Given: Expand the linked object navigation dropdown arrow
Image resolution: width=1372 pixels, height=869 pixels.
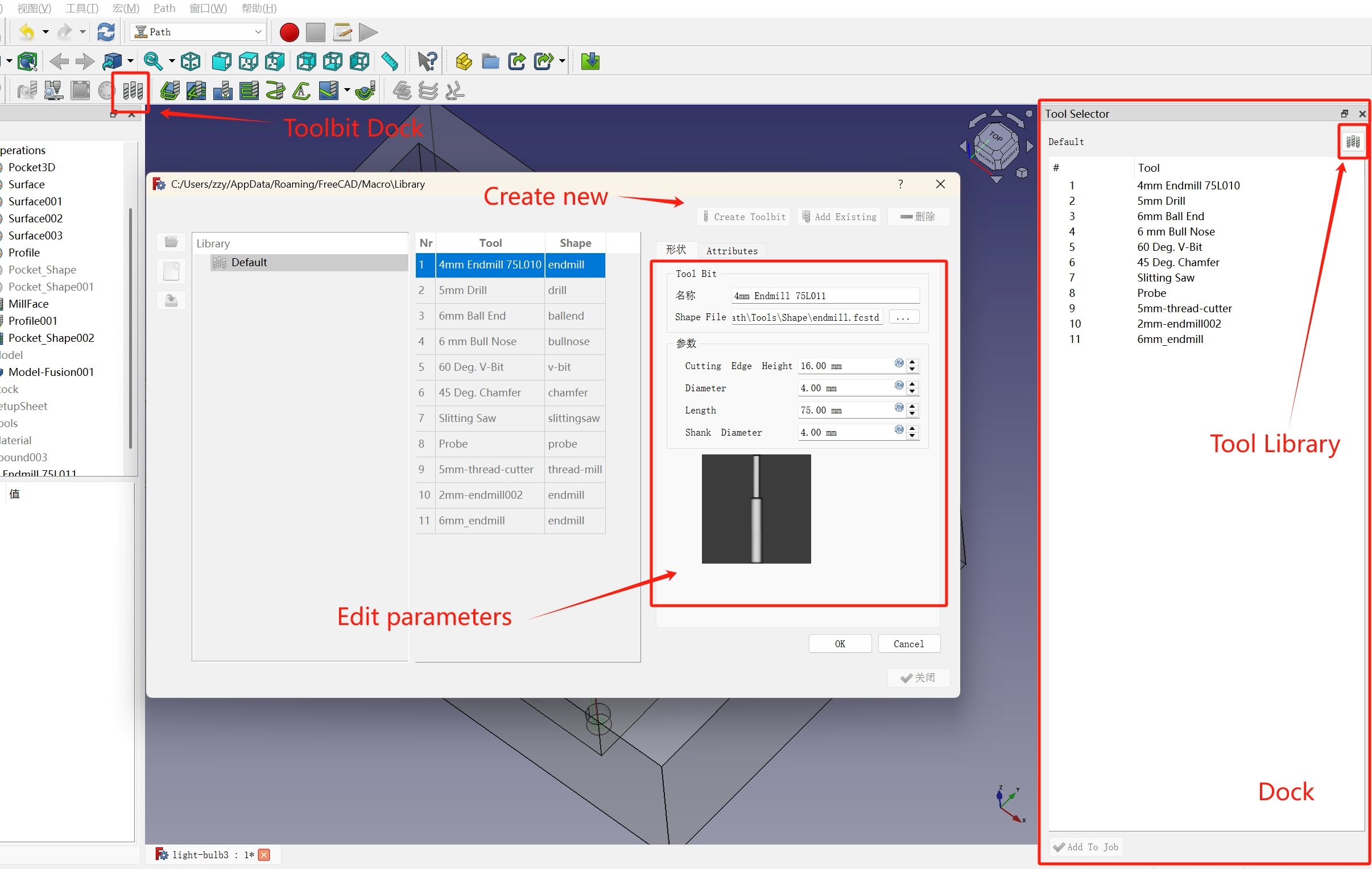Looking at the screenshot, I should click(x=130, y=61).
